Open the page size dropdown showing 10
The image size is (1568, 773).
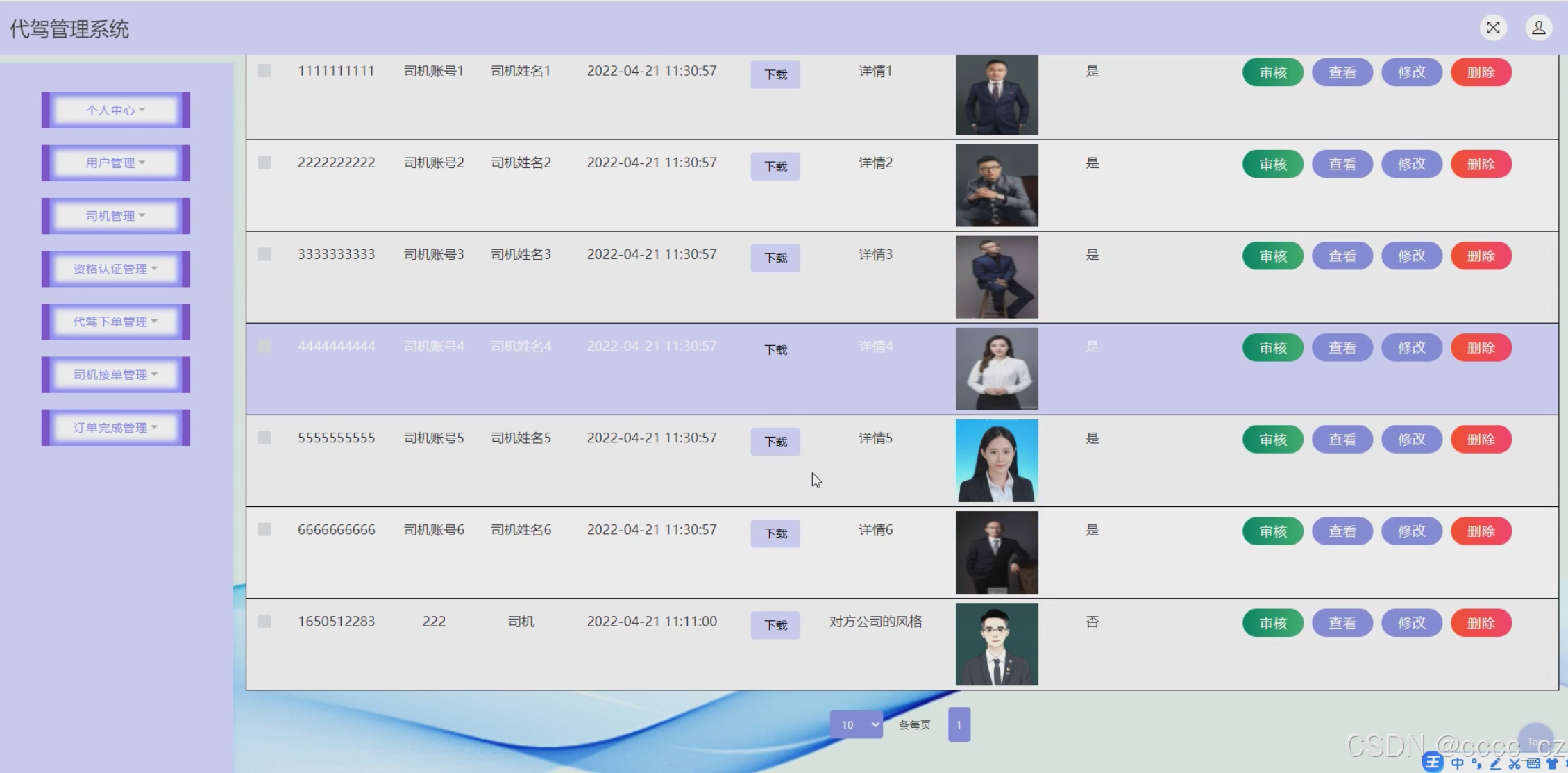tap(856, 724)
